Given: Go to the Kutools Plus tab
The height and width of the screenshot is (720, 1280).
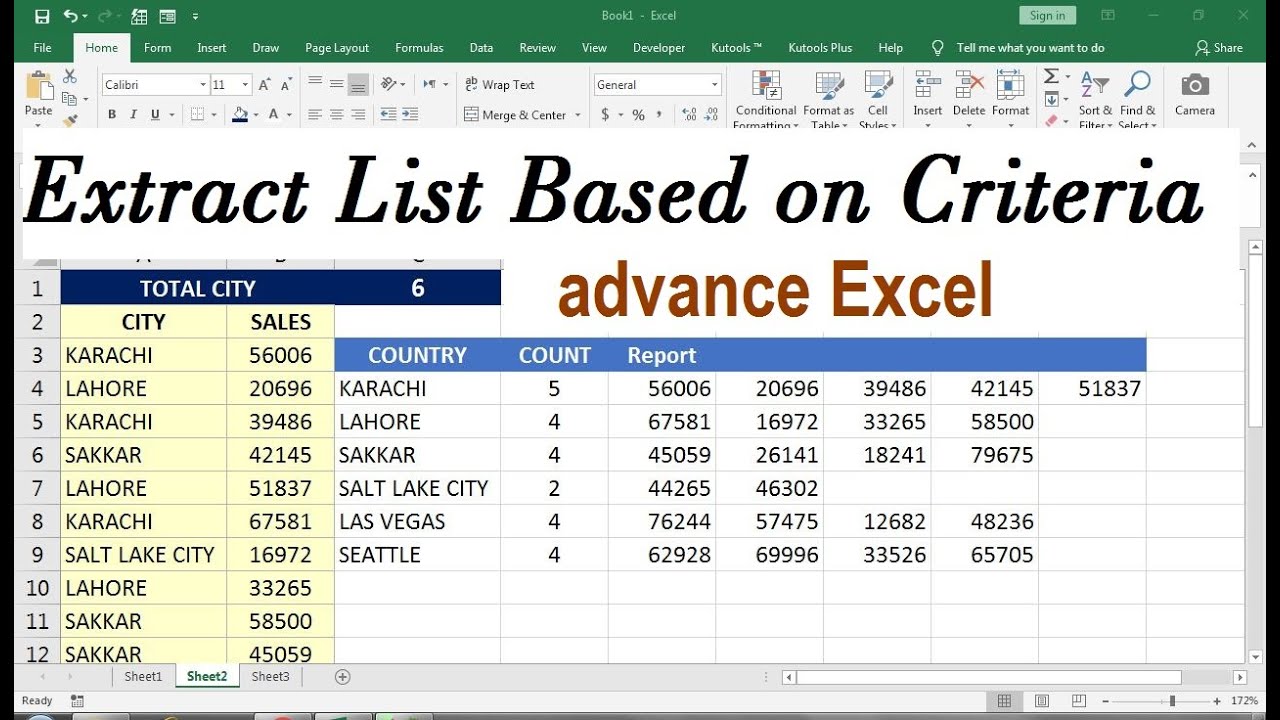Looking at the screenshot, I should (820, 48).
